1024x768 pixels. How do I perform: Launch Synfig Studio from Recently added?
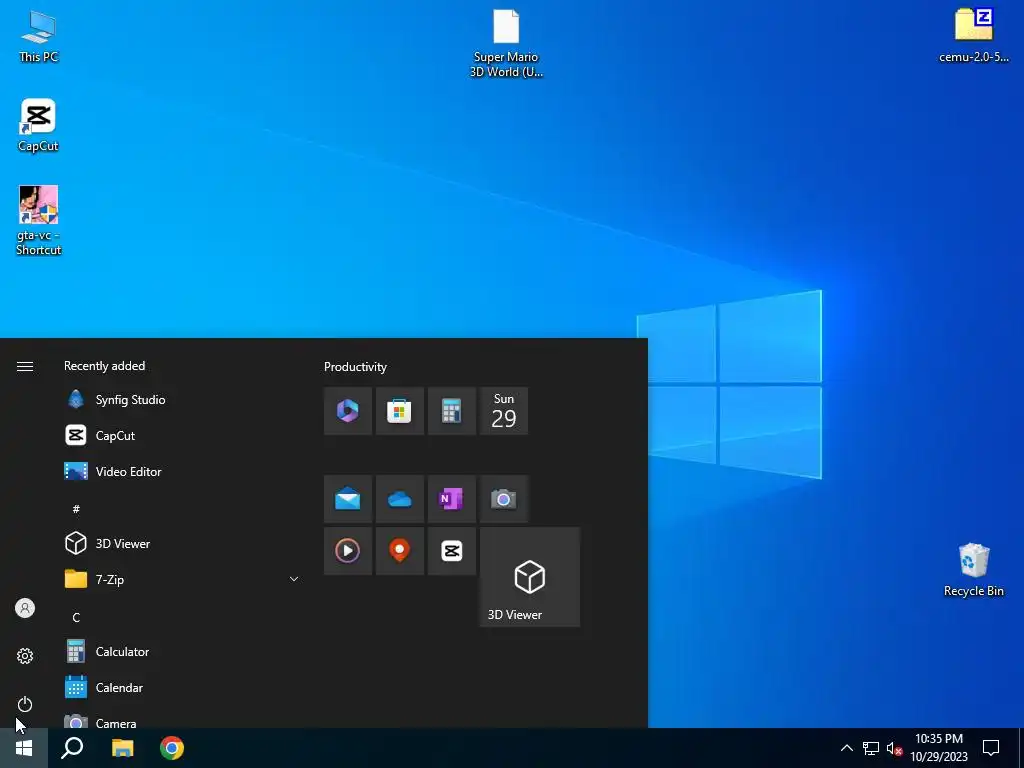(x=182, y=400)
